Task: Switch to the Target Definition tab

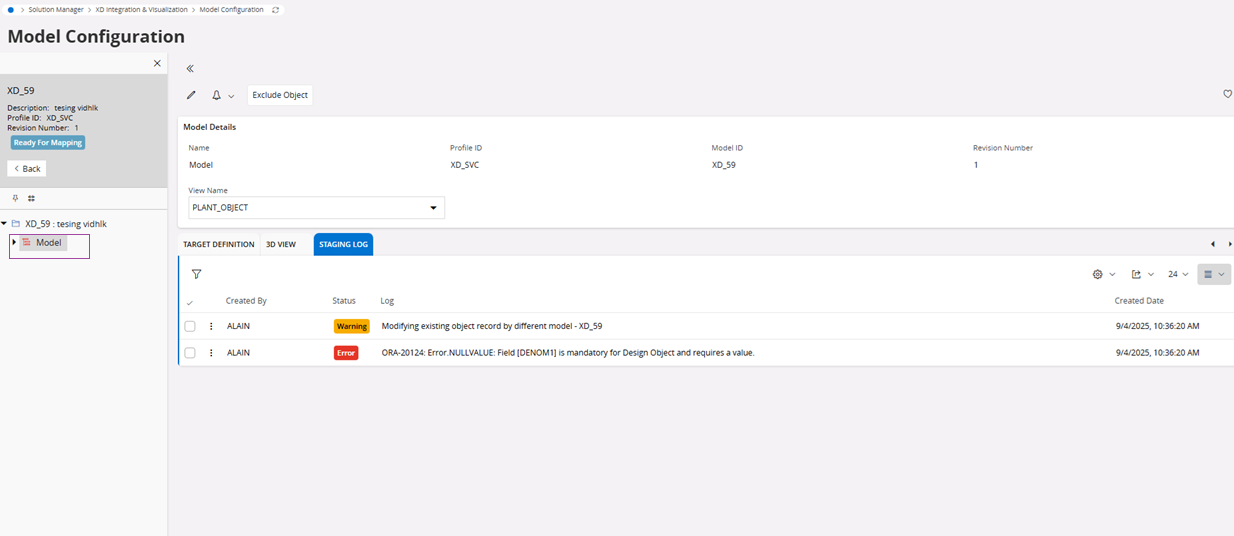Action: pos(218,244)
